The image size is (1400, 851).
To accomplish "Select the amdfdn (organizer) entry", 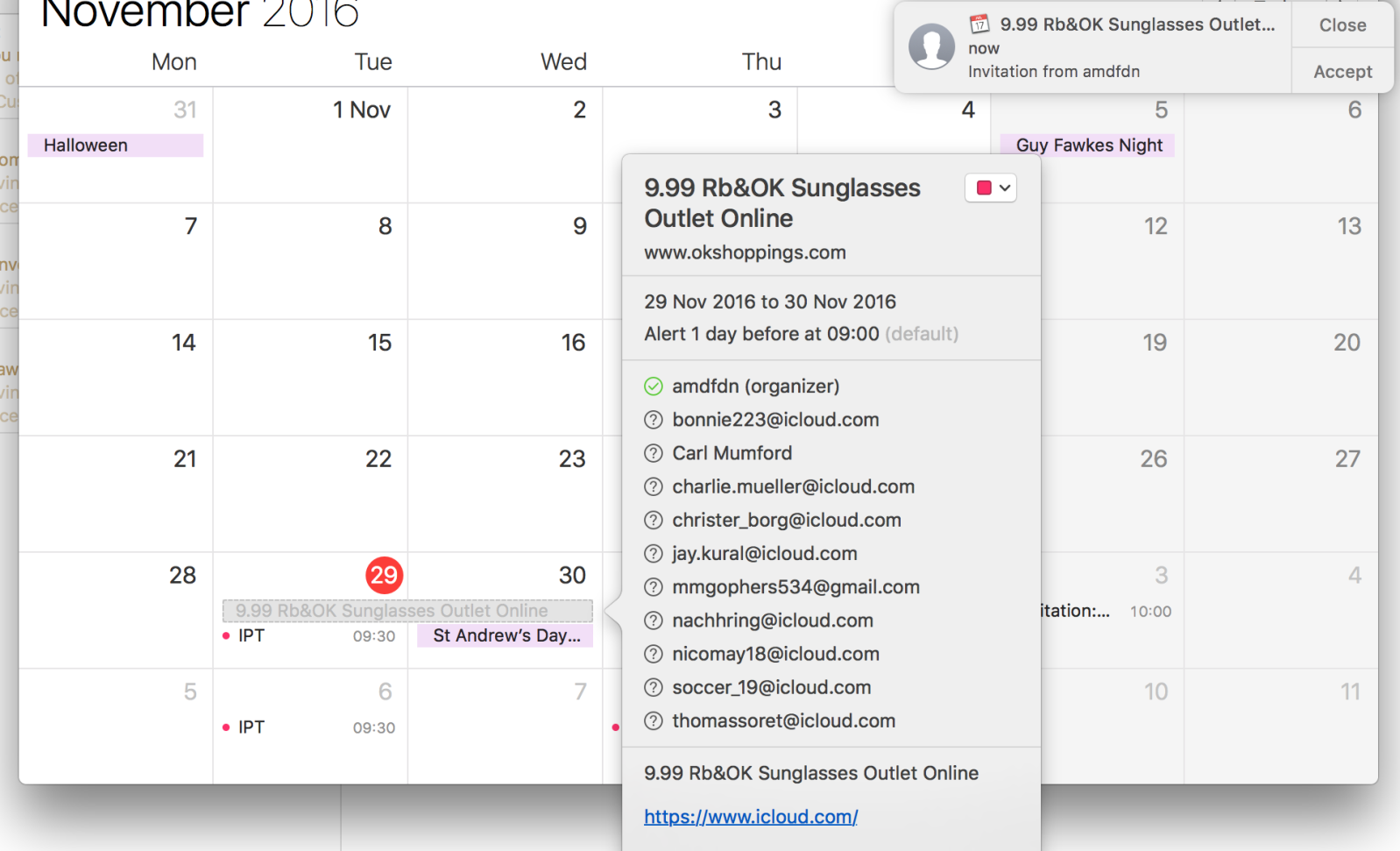I will tap(755, 386).
